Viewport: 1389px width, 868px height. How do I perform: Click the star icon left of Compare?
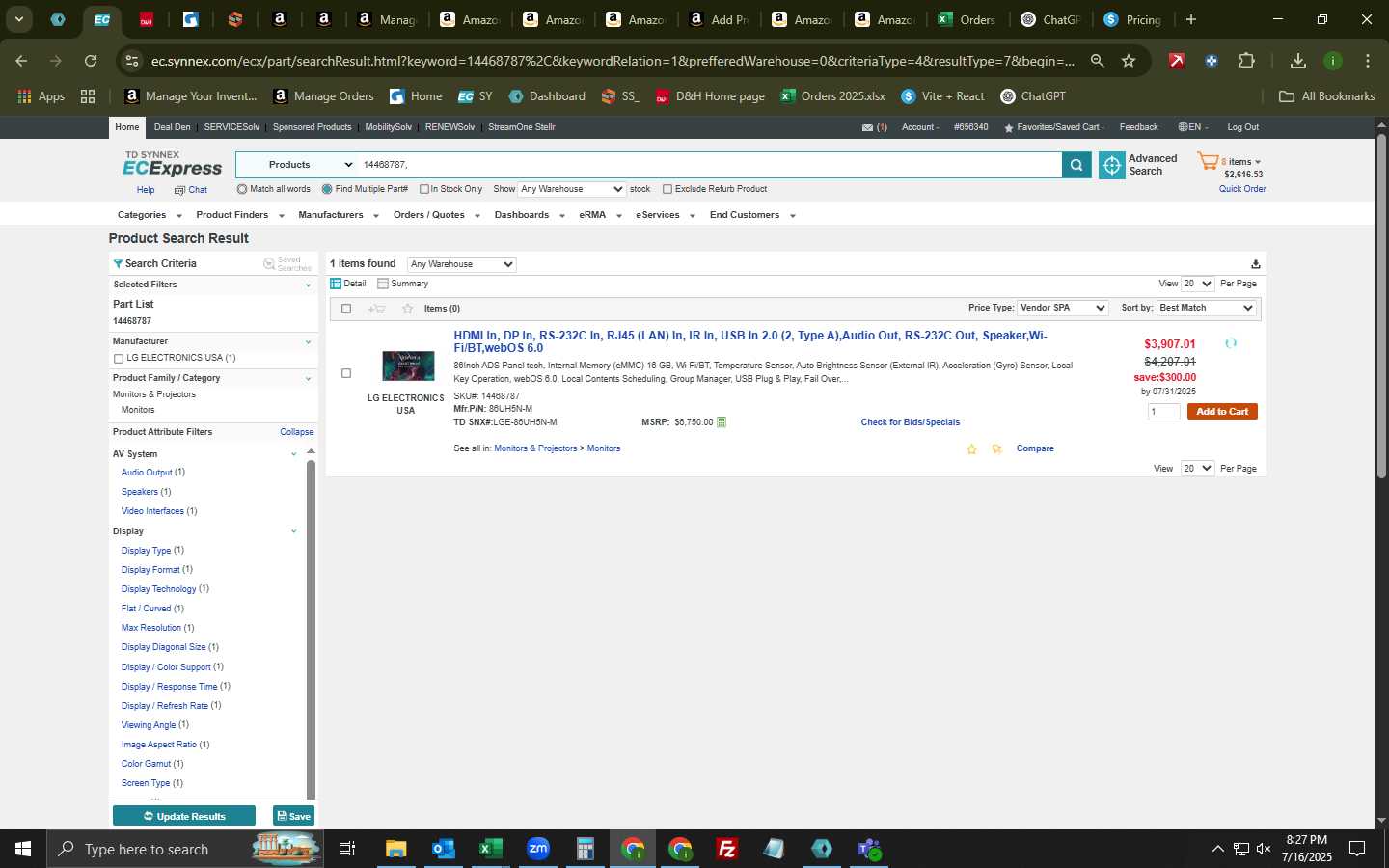click(971, 449)
